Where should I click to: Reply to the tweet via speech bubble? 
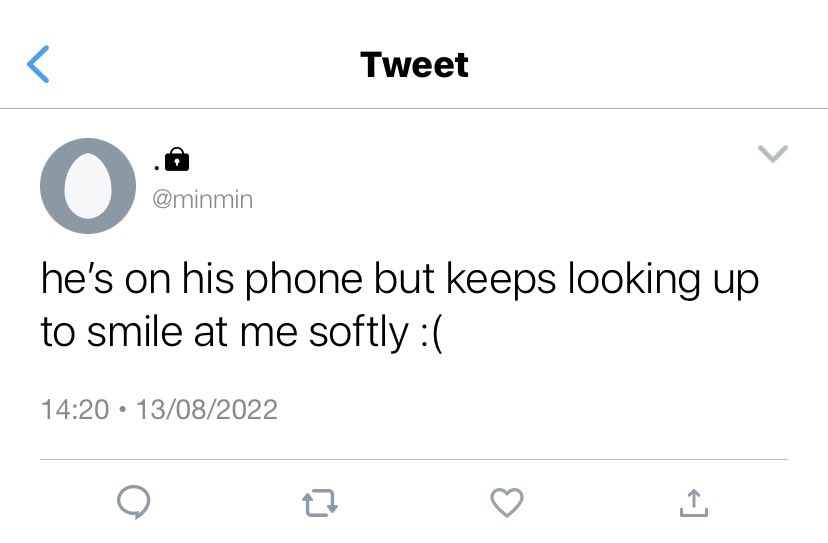[x=134, y=502]
